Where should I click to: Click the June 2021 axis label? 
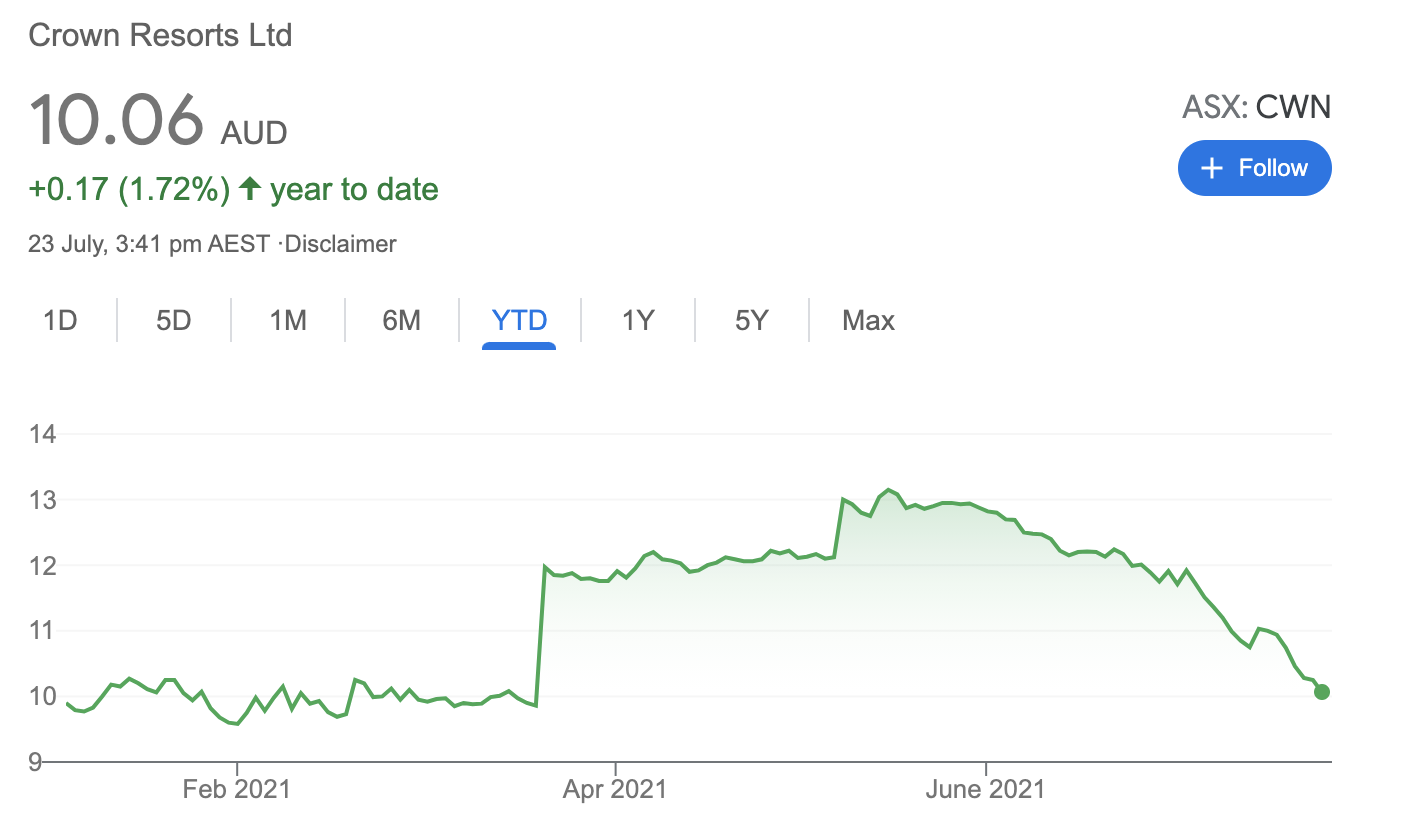[985, 789]
